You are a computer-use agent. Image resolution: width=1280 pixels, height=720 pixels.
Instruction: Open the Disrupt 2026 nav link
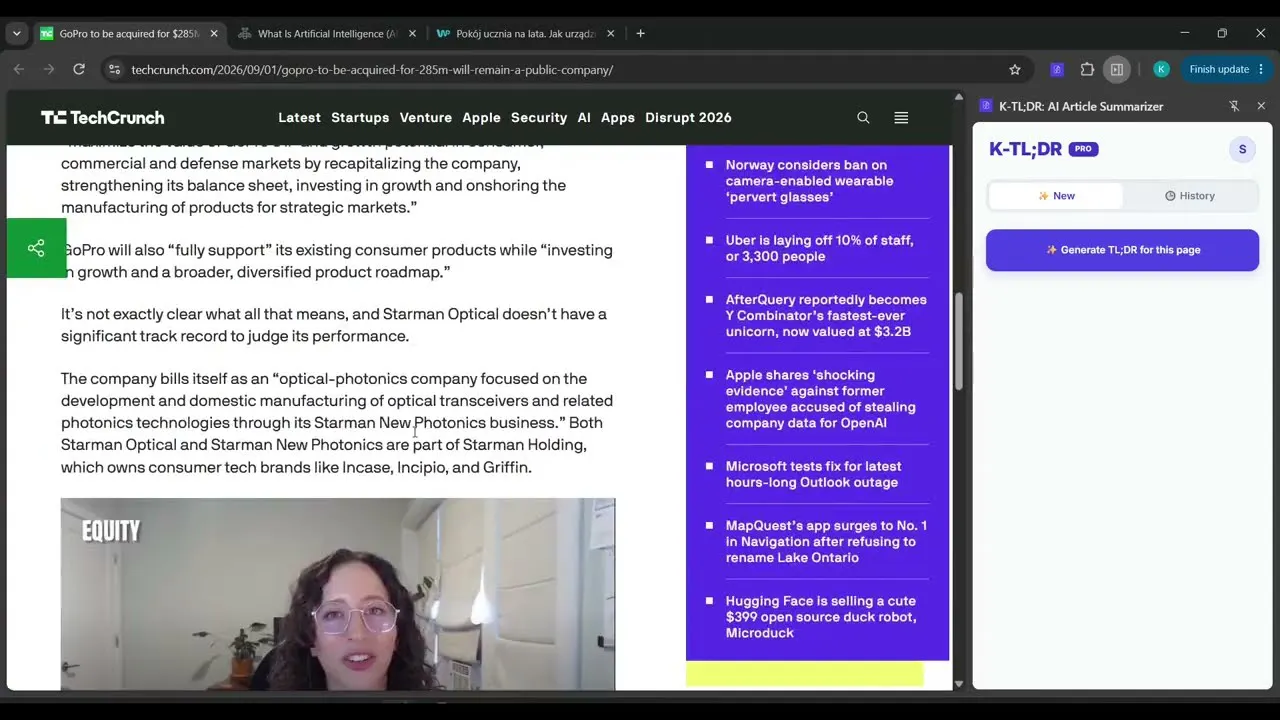688,117
